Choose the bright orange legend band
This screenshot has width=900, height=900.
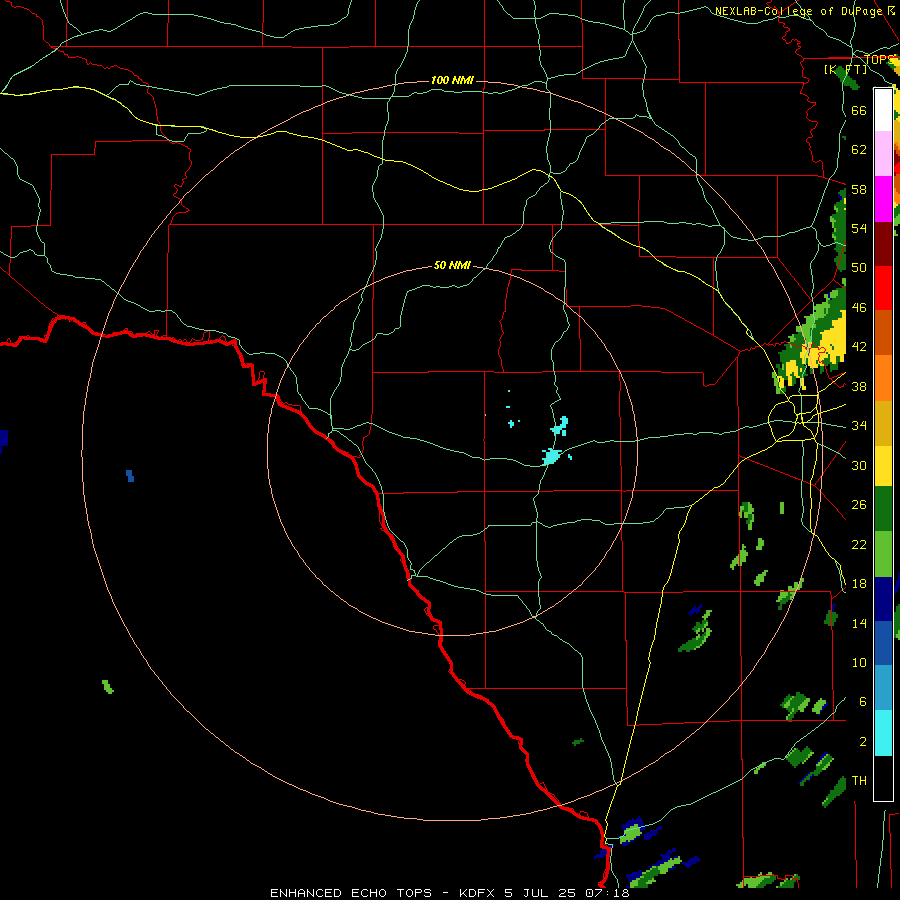click(x=883, y=378)
